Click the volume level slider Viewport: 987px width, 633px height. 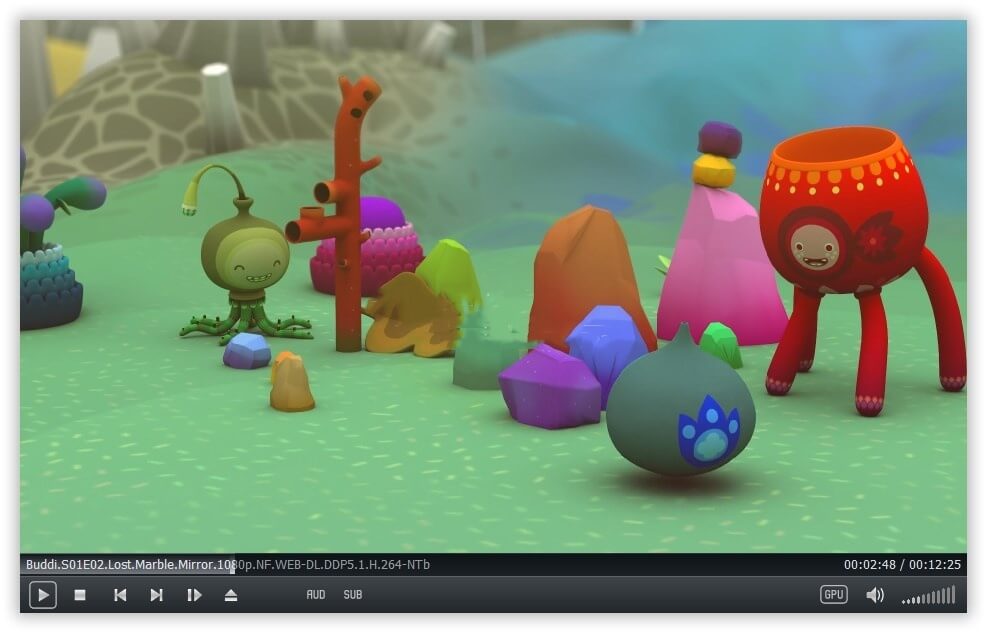pos(928,597)
